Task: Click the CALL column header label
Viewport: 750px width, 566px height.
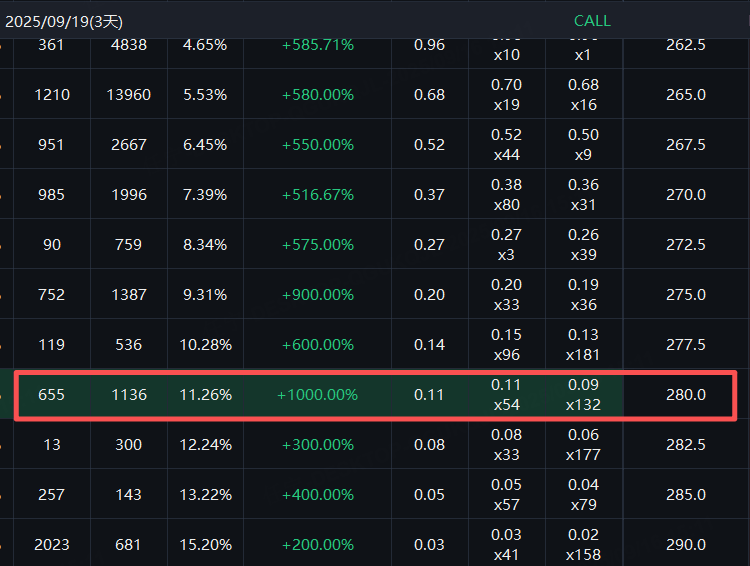Action: point(592,20)
